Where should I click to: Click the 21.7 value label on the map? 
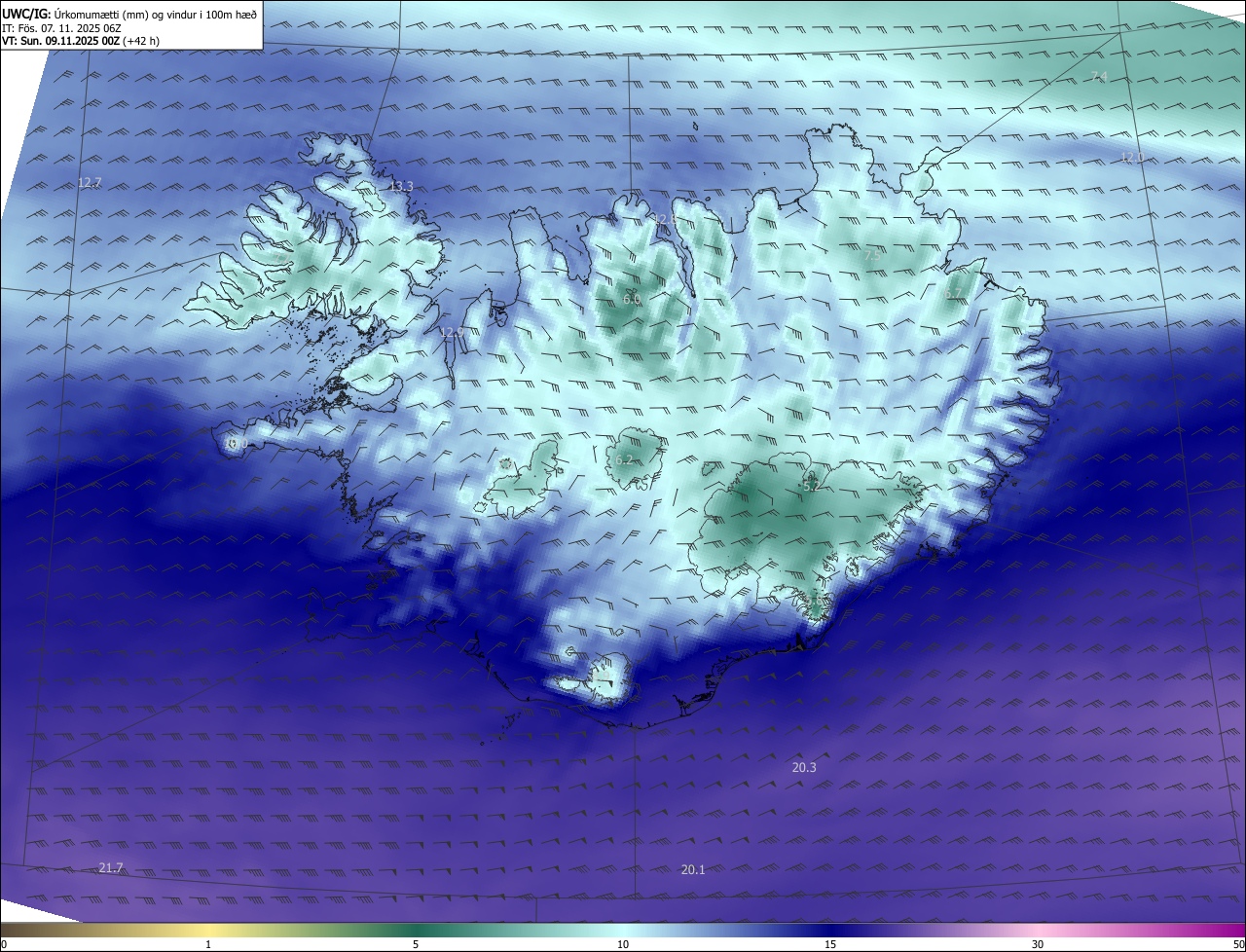coord(111,867)
